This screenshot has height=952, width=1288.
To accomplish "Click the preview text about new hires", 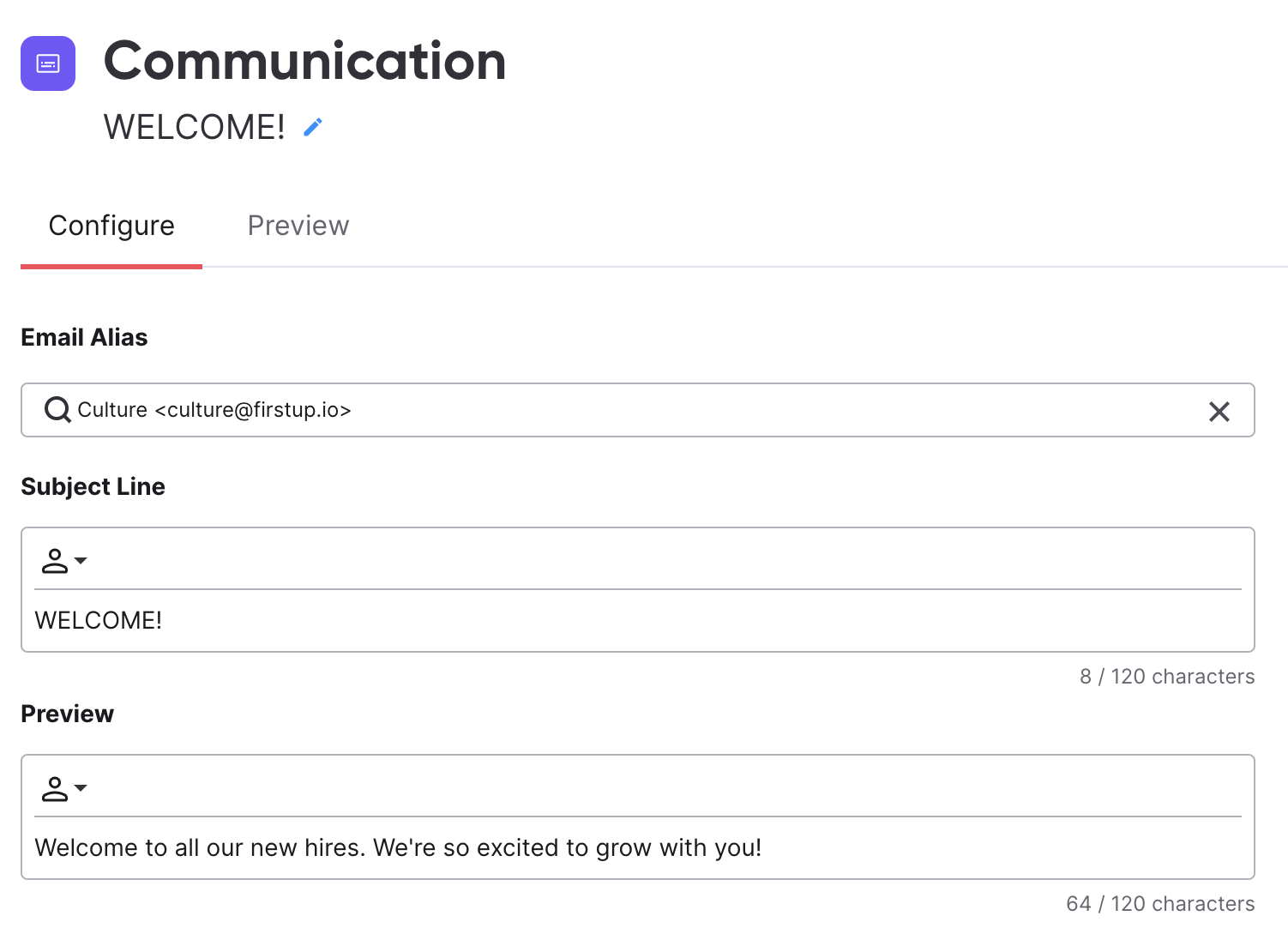I will [398, 847].
